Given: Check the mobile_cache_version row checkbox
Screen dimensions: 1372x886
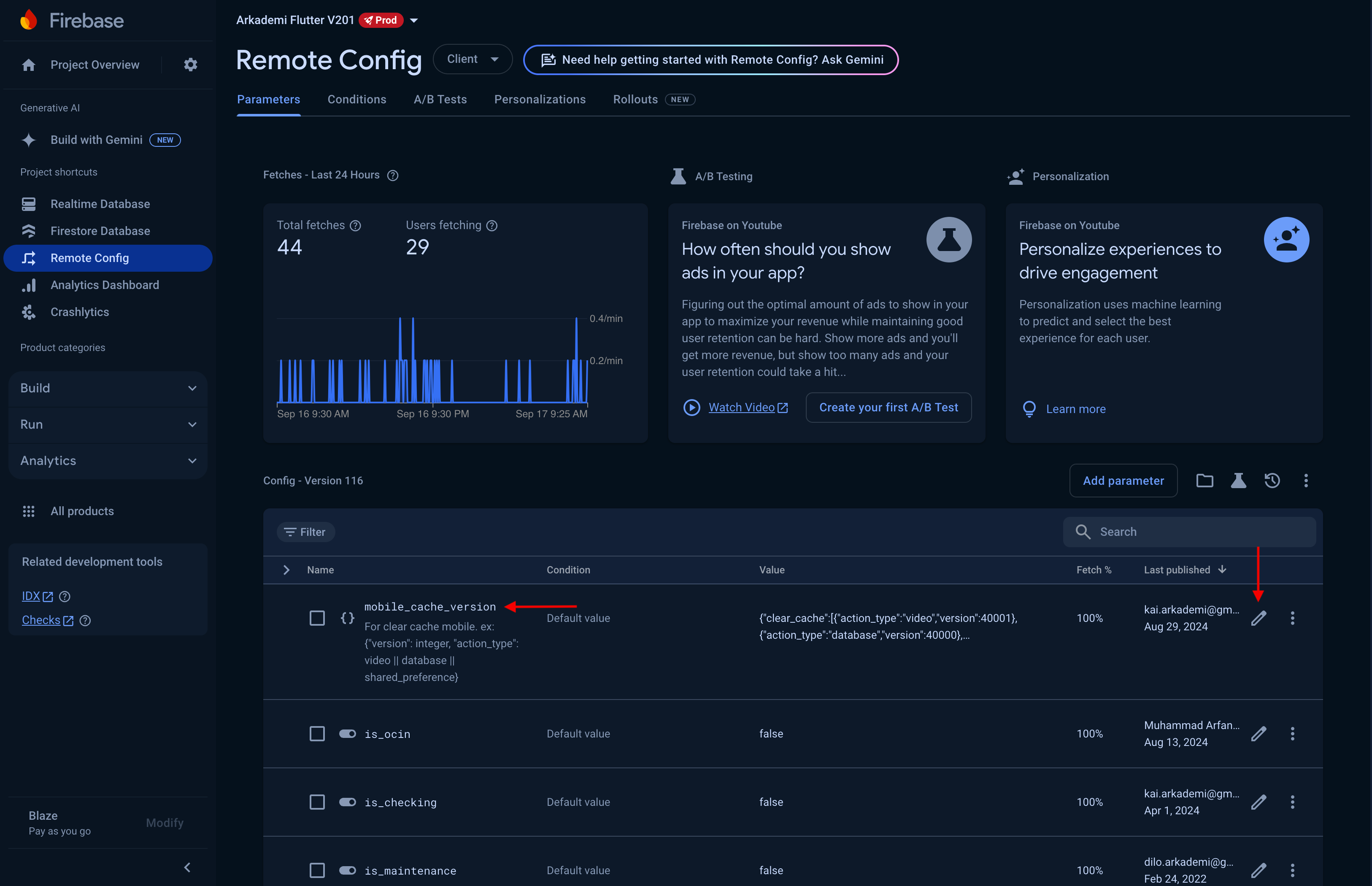Looking at the screenshot, I should pyautogui.click(x=317, y=617).
